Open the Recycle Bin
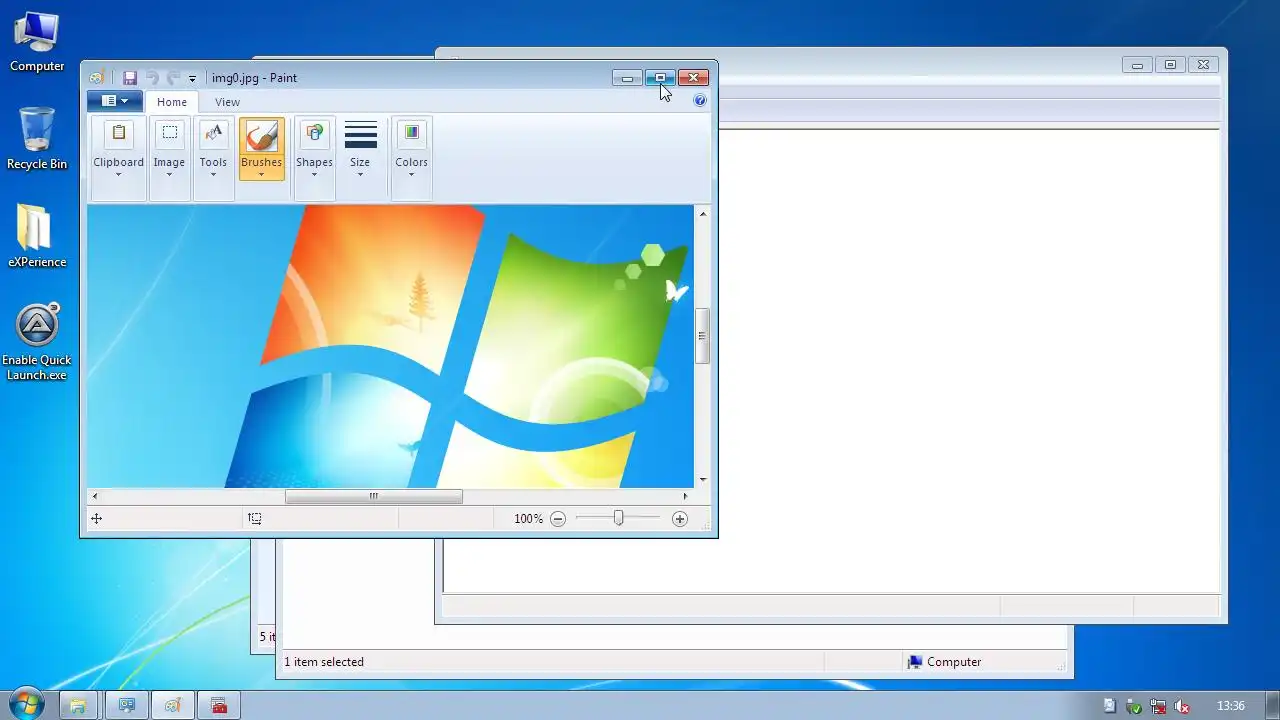The width and height of the screenshot is (1280, 720). (37, 139)
